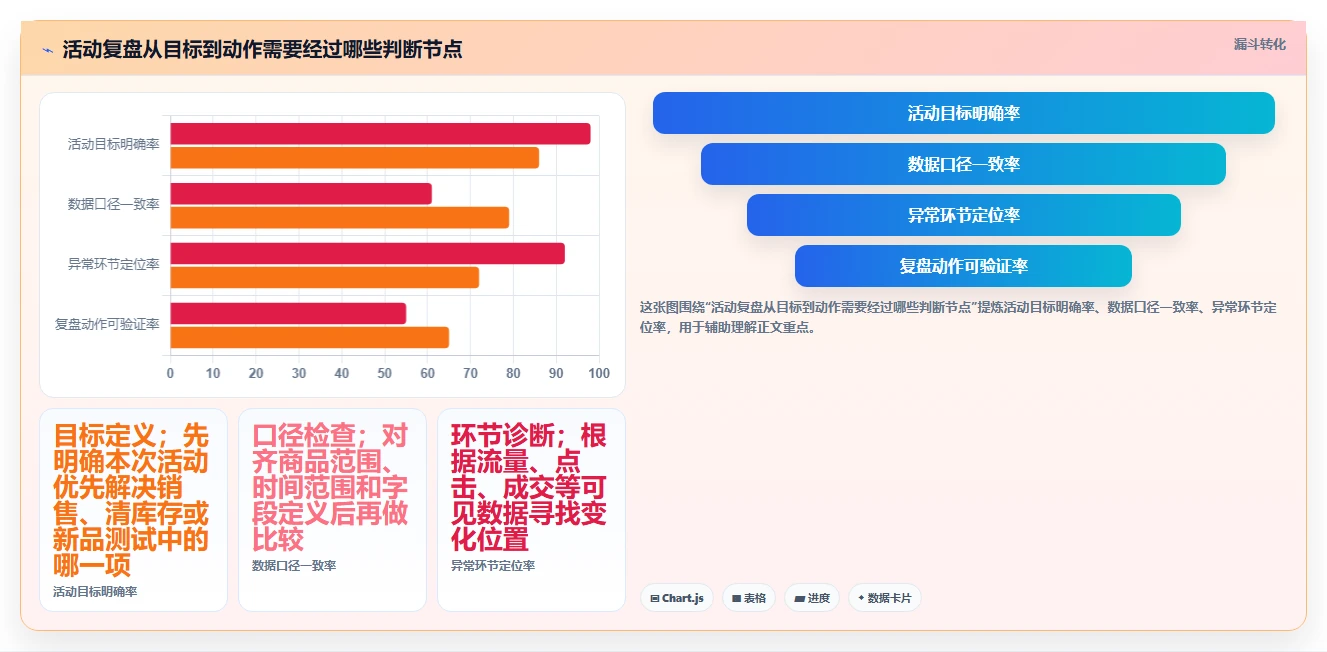Screen dimensions: 1327x652
Task: Click the 数据口径一致率 caption under 口径检查 card
Action: click(294, 566)
